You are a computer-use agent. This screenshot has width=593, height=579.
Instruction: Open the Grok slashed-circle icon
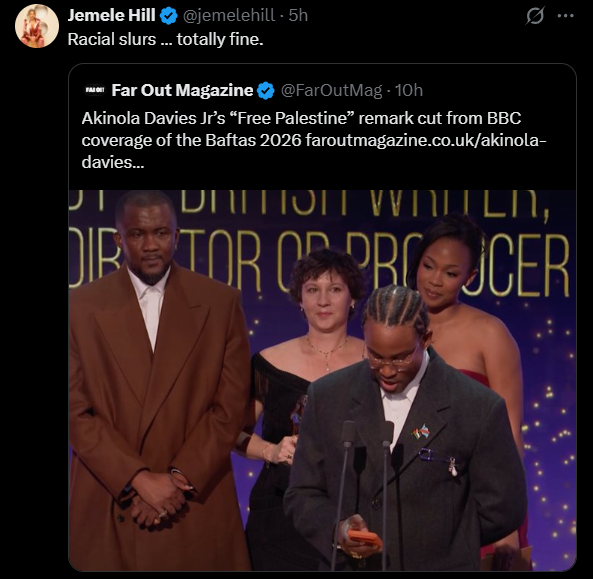click(535, 16)
